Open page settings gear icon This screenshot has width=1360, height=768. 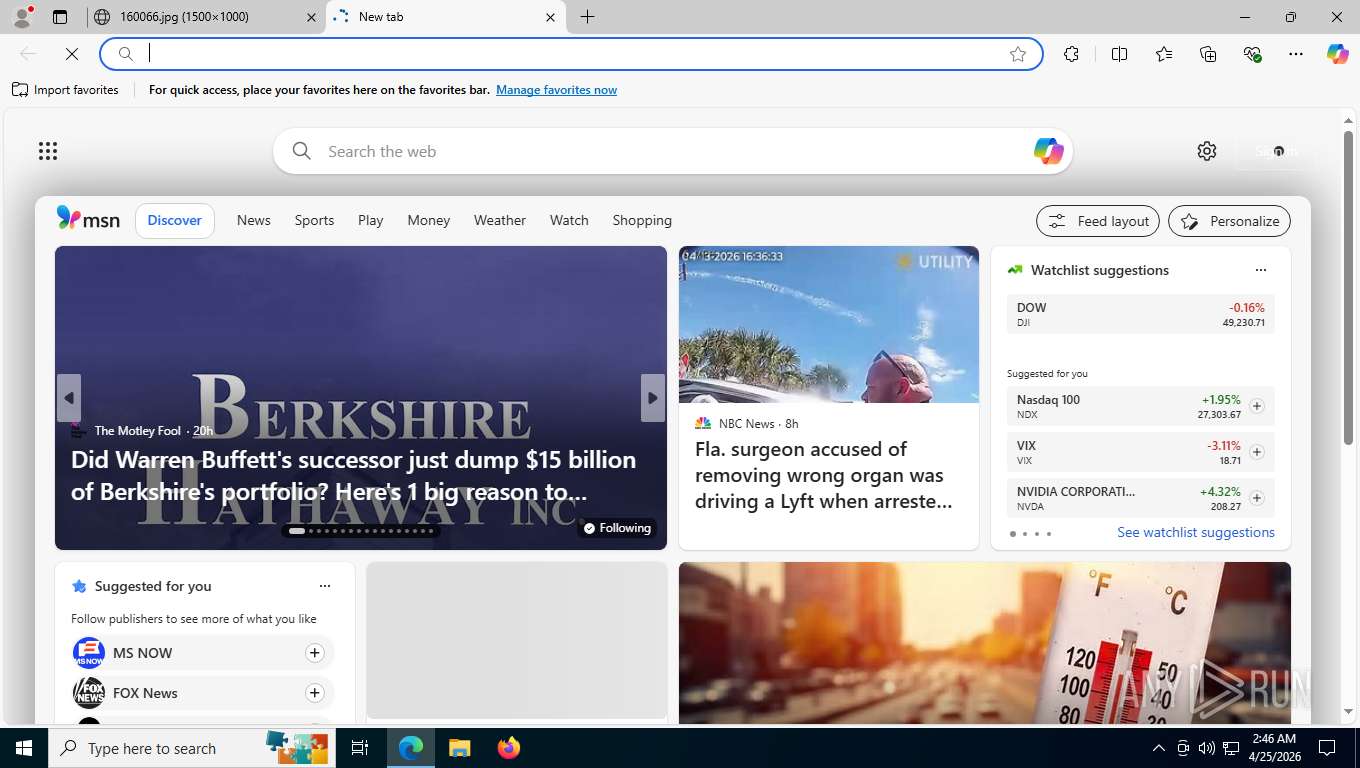coord(1207,151)
